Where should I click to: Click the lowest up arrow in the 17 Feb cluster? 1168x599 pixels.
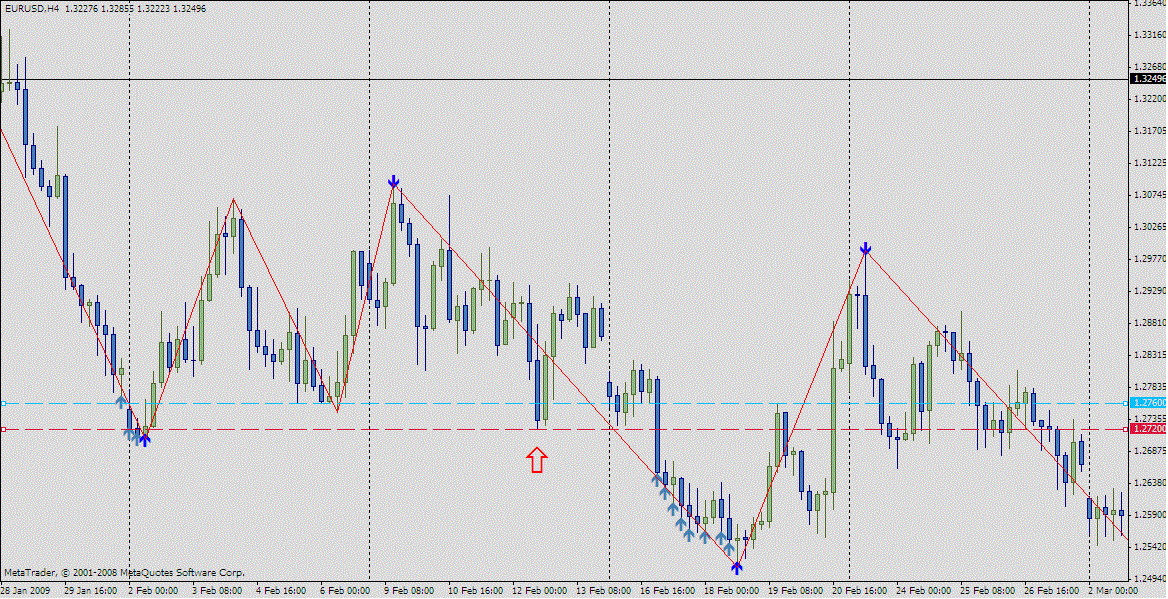pos(729,548)
